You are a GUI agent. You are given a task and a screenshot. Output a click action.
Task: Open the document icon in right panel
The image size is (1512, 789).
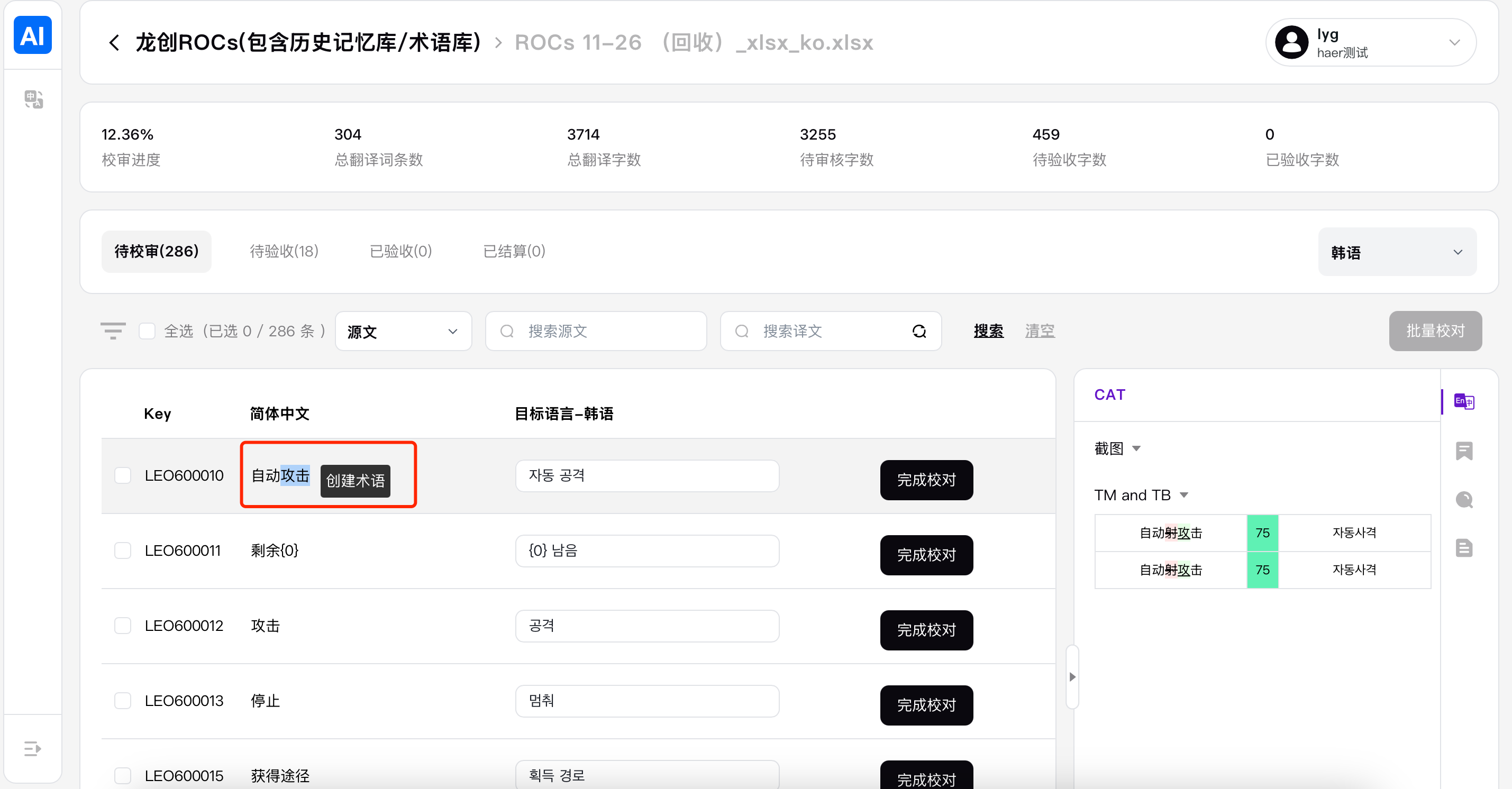(1464, 548)
